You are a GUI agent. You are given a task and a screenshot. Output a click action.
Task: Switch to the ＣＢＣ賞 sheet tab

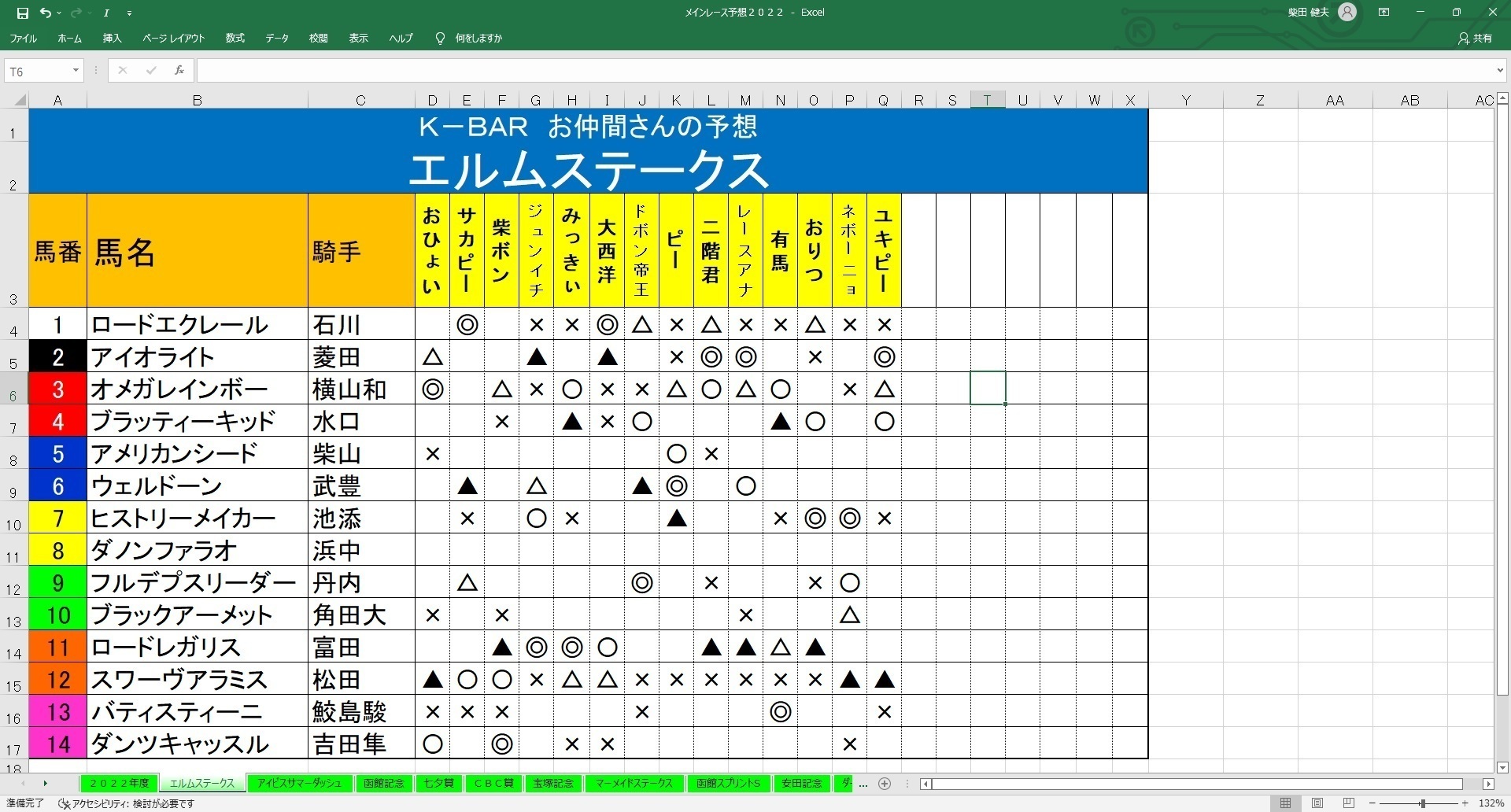point(493,784)
